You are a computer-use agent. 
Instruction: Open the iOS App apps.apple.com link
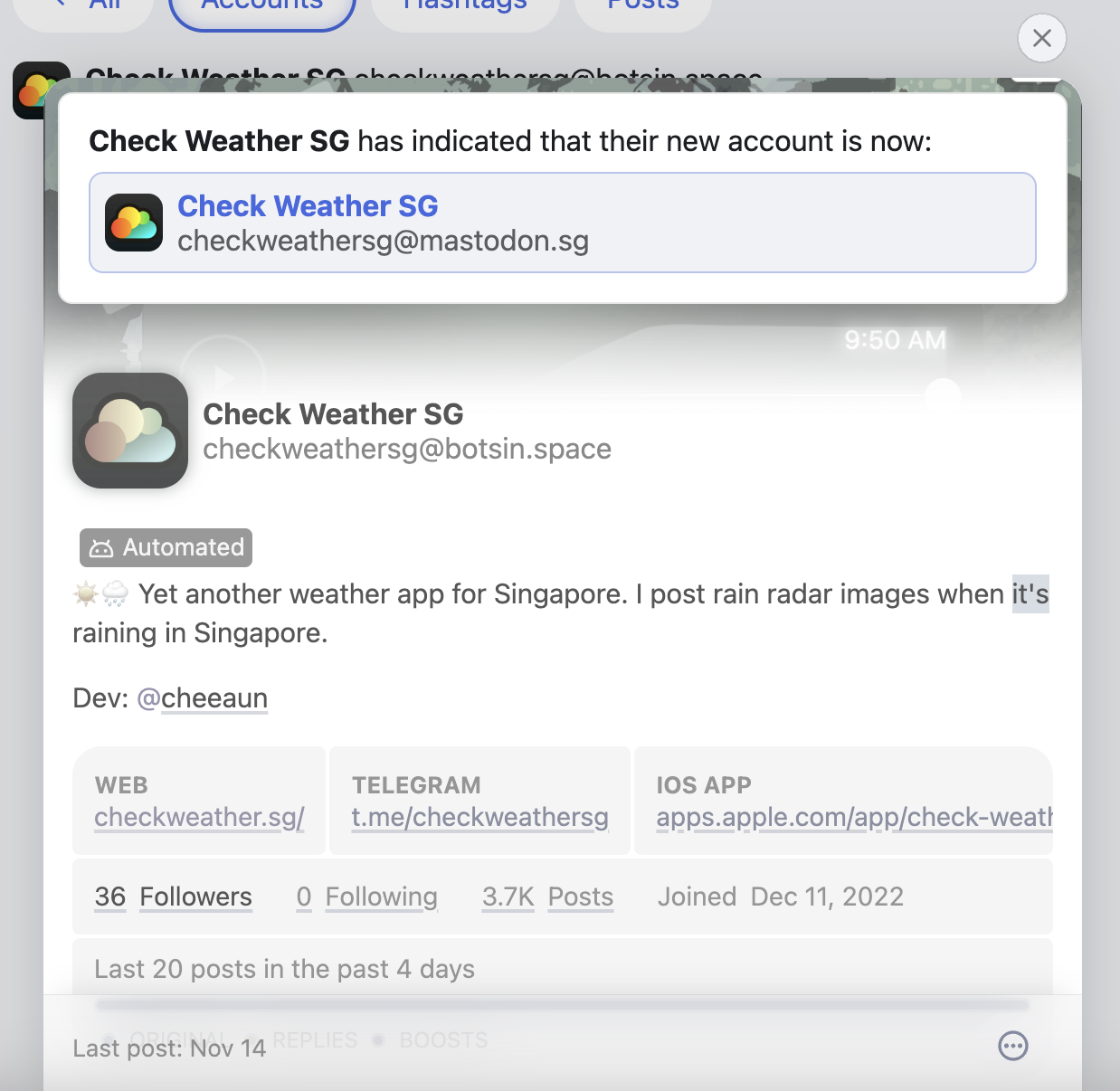point(854,817)
